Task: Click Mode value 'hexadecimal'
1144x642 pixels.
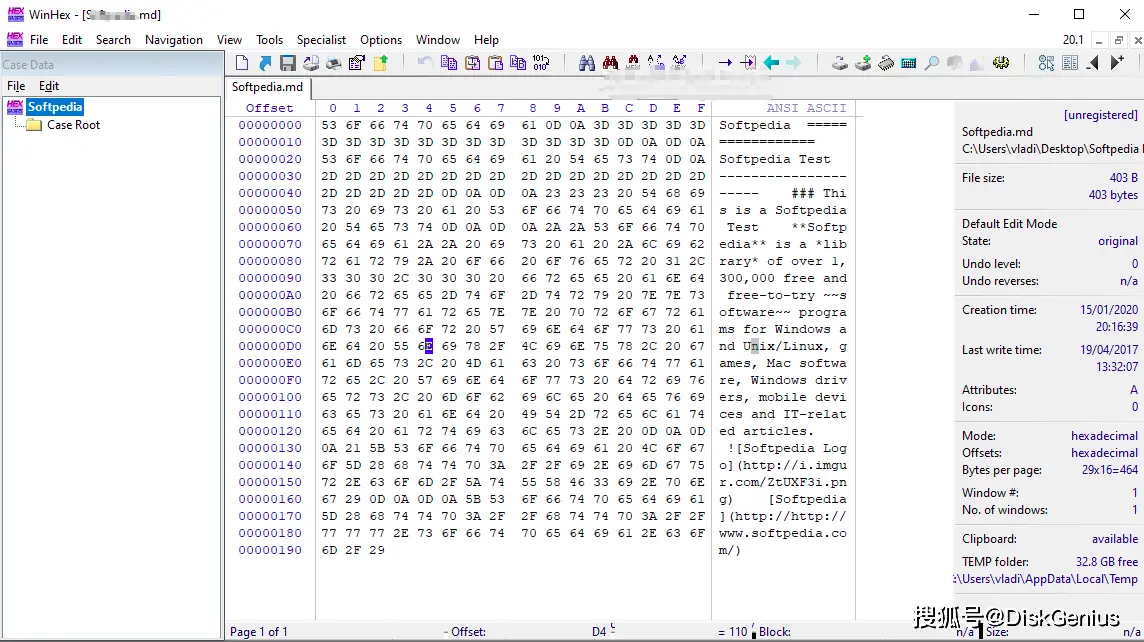Action: click(1104, 436)
